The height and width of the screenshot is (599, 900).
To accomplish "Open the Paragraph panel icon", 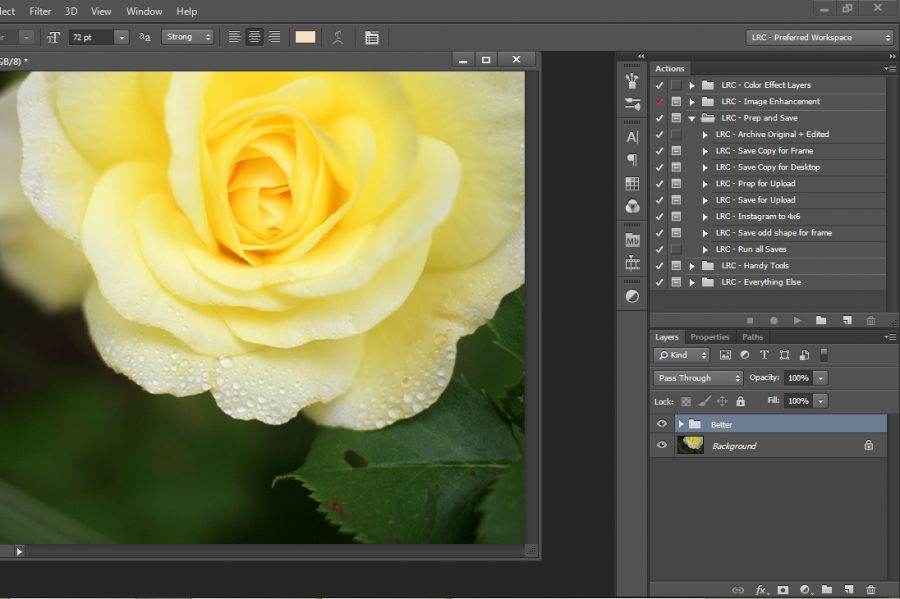I will [632, 160].
